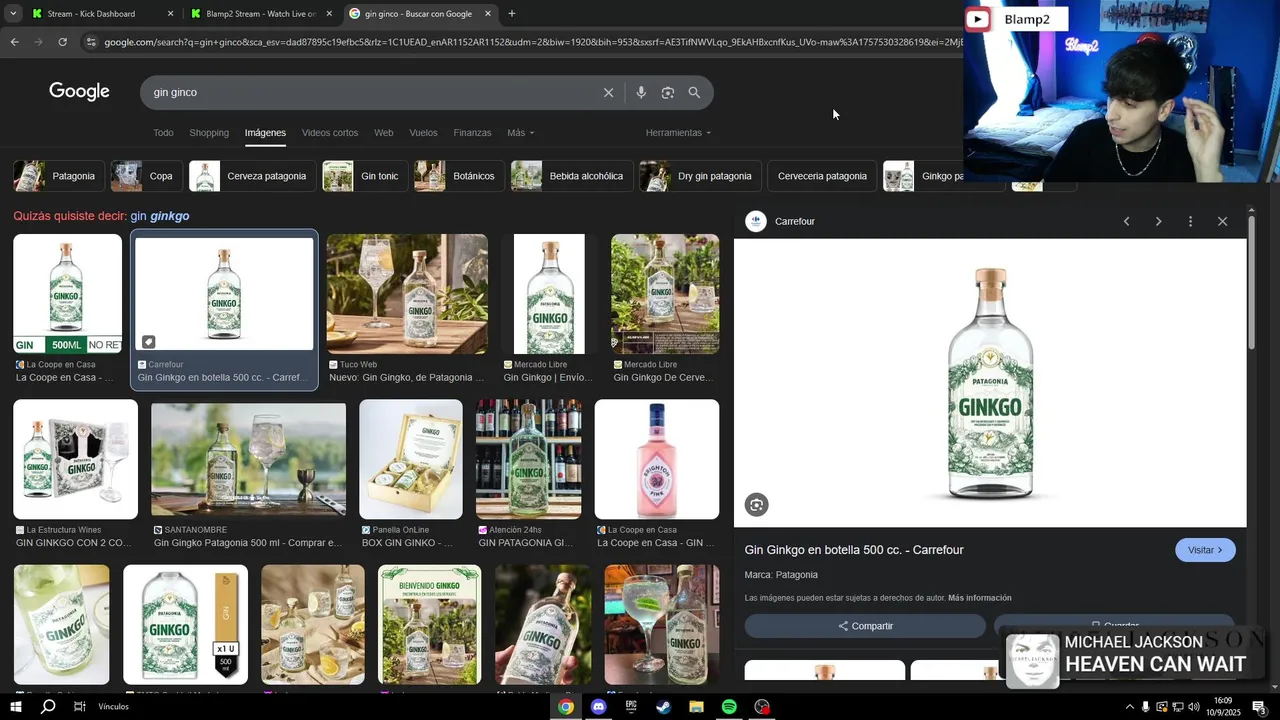Open the Windows Start menu
Viewport: 1280px width, 720px height.
click(x=16, y=707)
